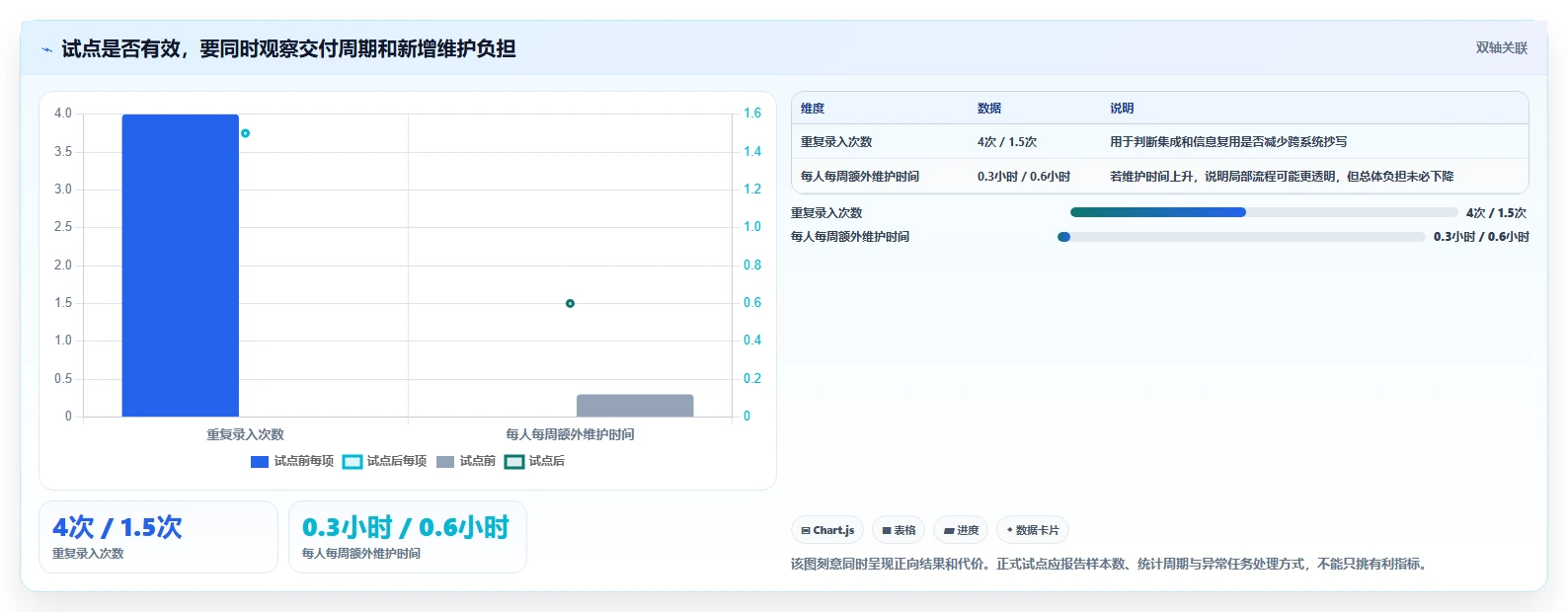Click the cyan data point near 1.5

click(x=245, y=133)
